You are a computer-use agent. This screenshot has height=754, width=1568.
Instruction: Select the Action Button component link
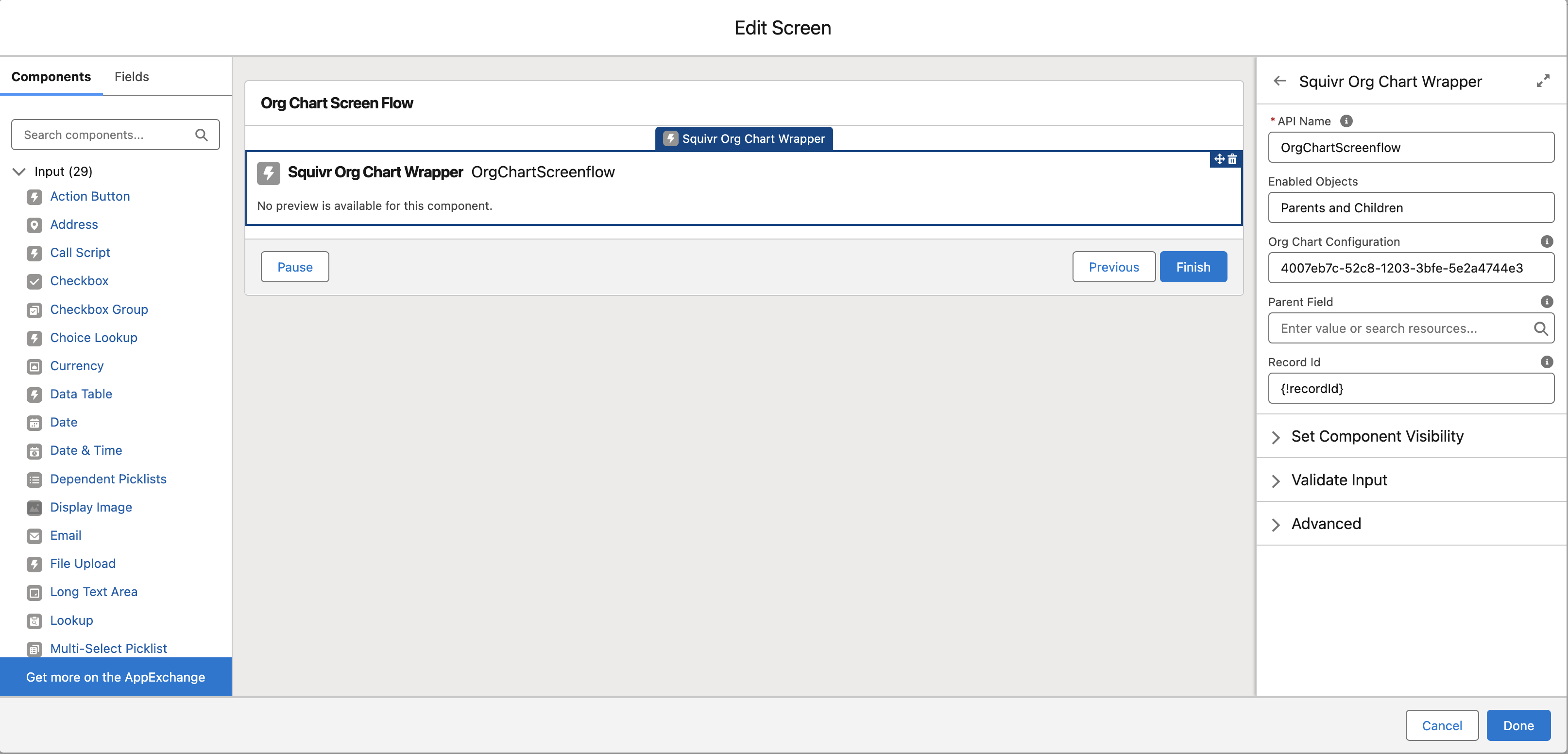(90, 197)
